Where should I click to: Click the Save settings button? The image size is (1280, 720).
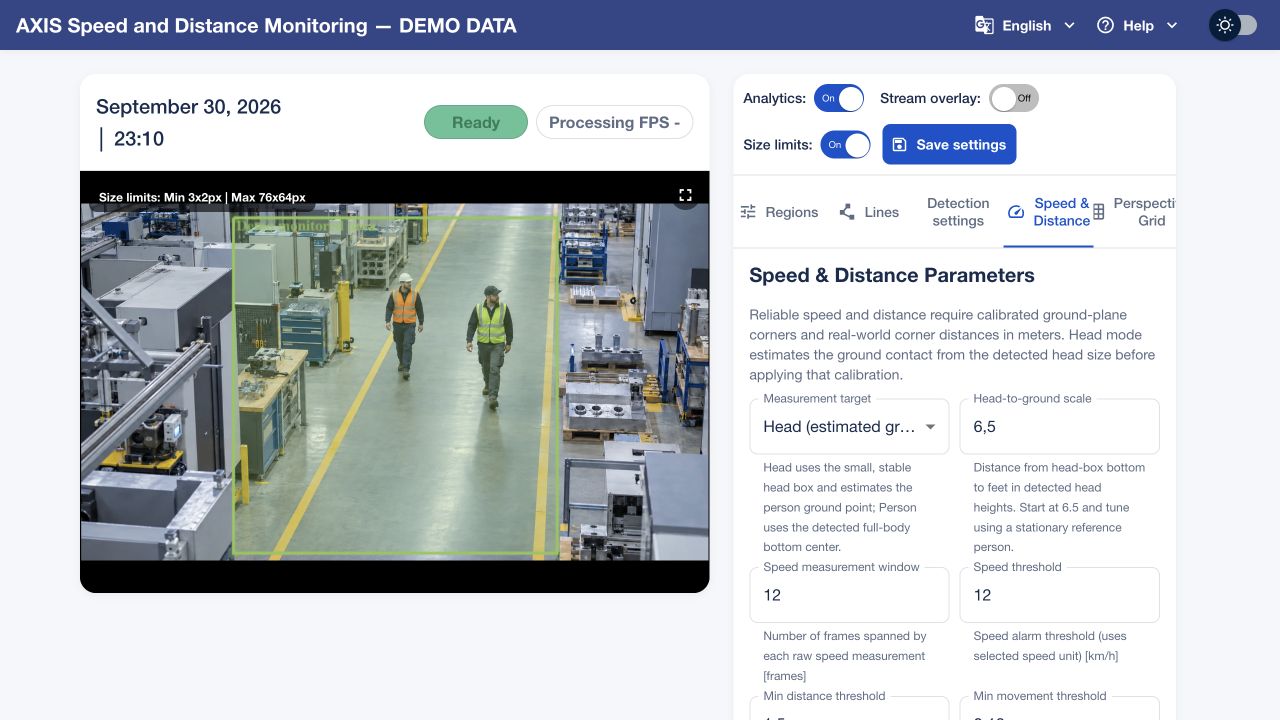tap(949, 144)
